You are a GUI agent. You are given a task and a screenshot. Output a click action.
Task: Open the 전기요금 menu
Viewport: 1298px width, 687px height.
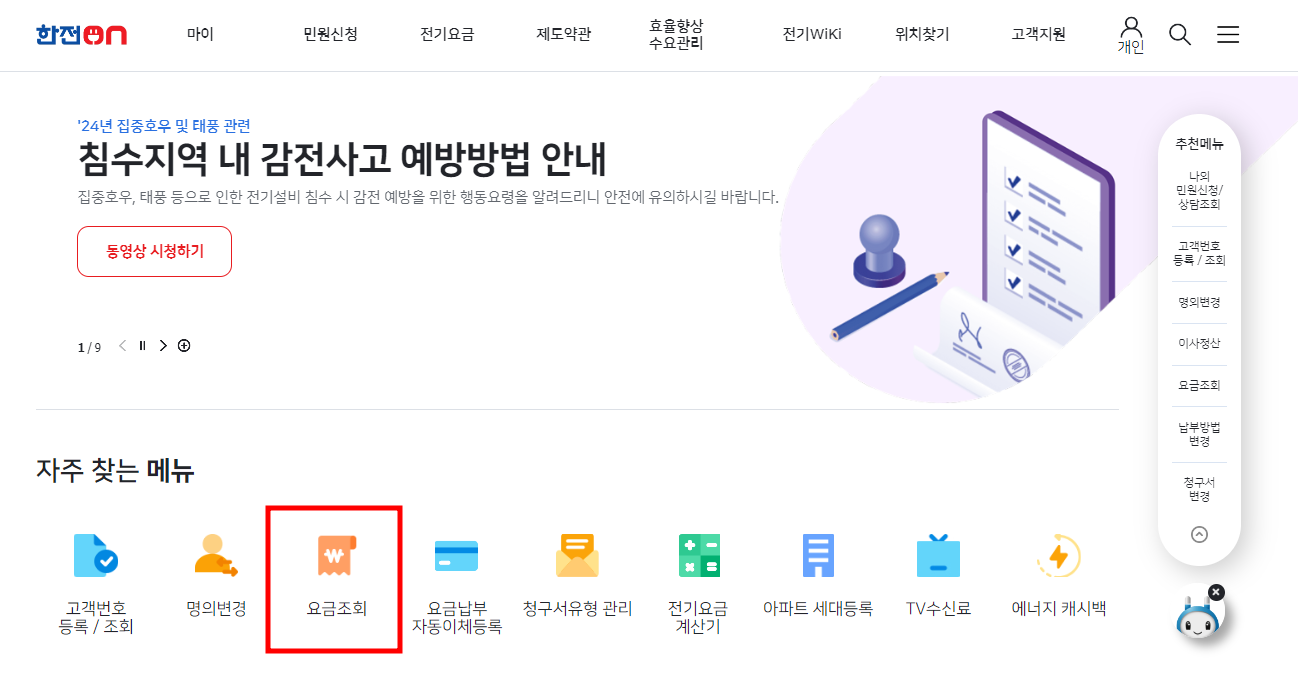(x=446, y=32)
